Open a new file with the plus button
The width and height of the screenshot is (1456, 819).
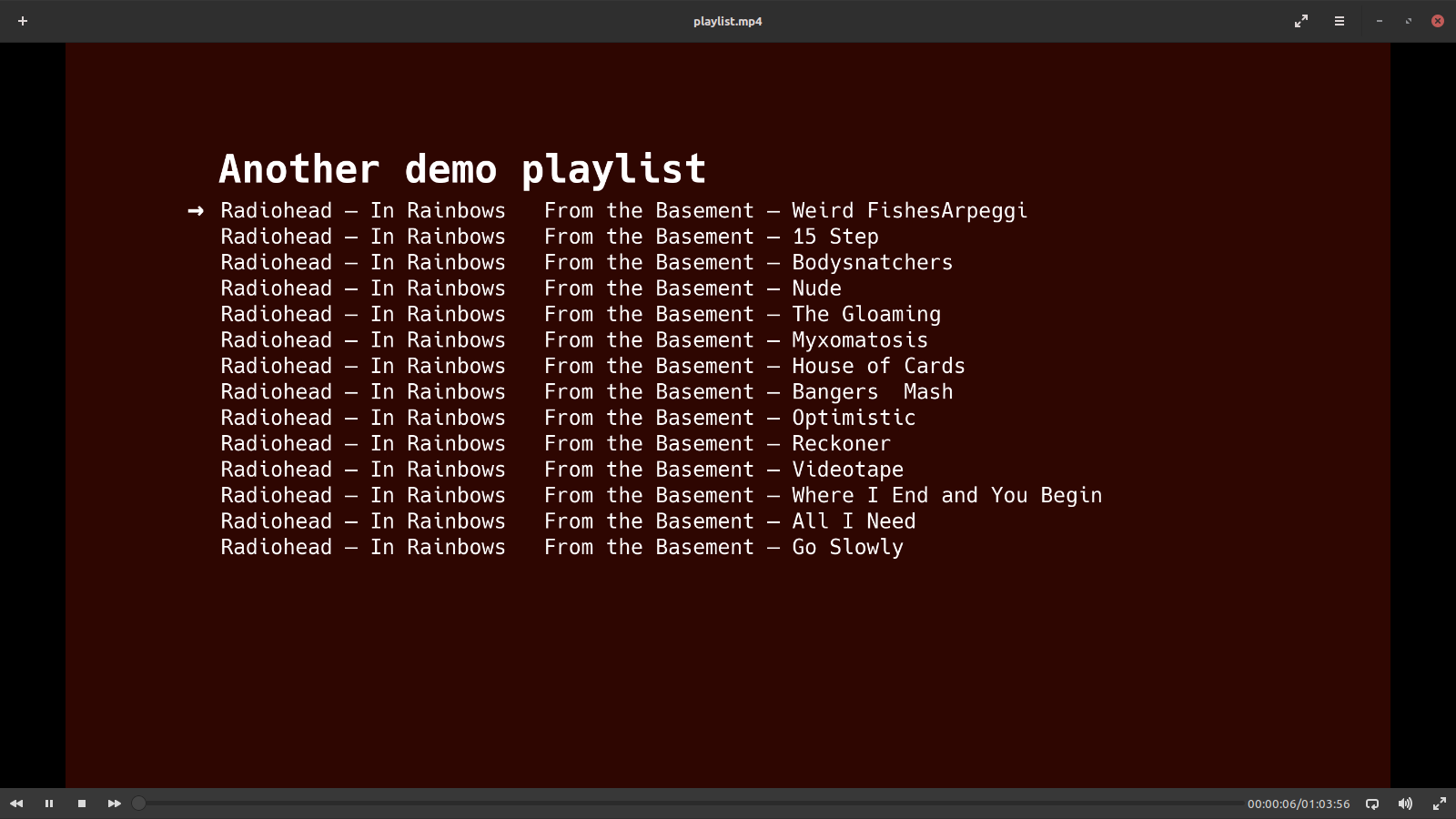coord(23,21)
